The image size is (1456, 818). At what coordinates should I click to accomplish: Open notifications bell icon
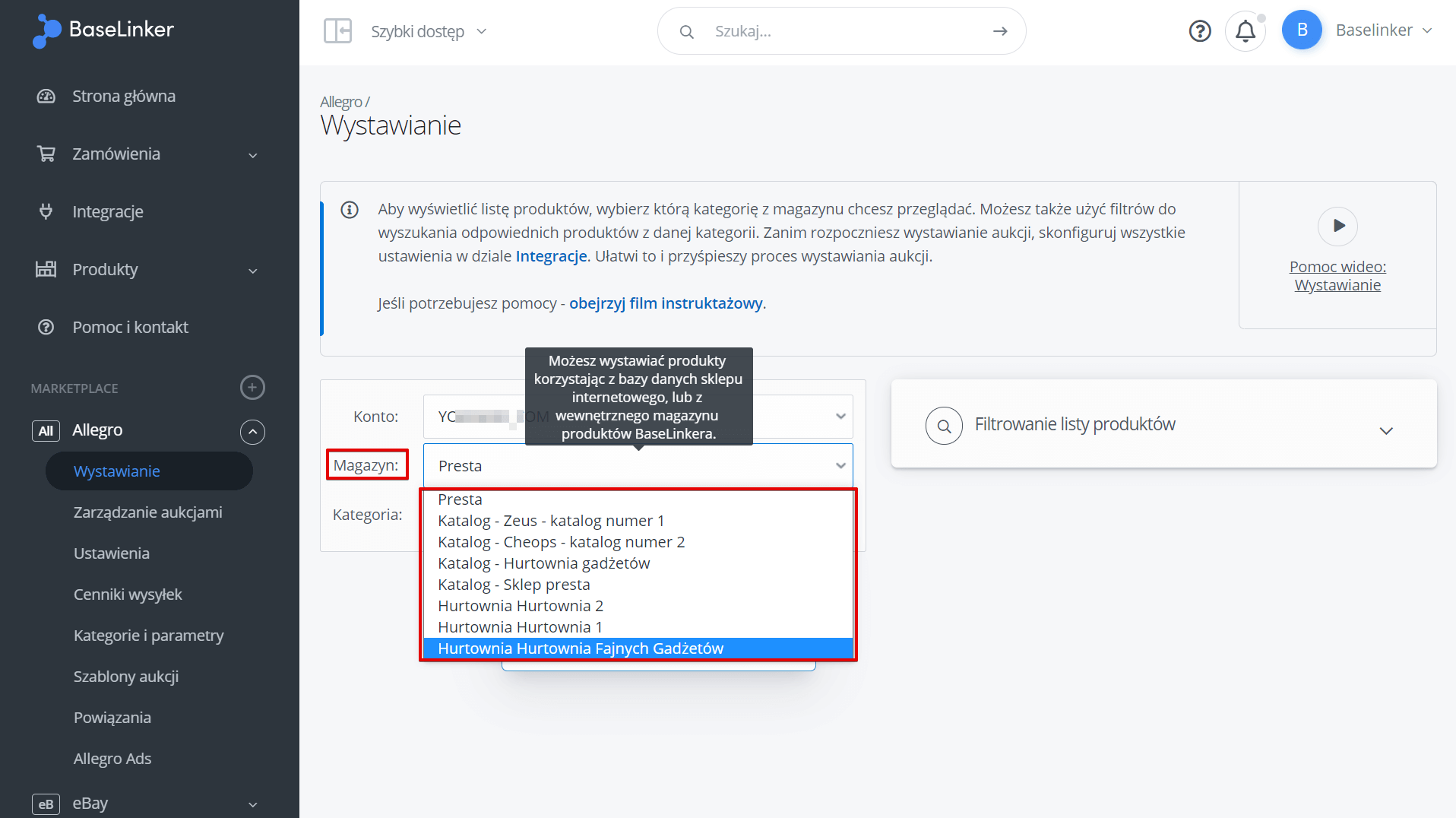tap(1245, 31)
